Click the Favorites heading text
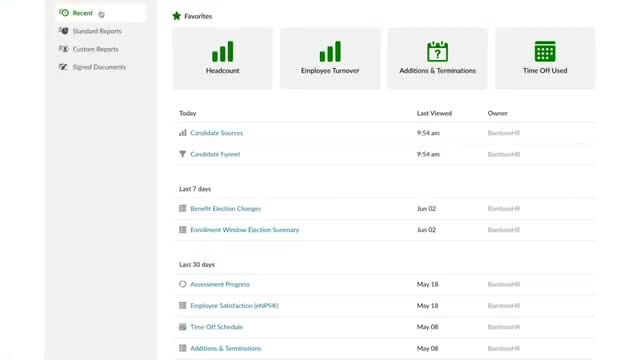The height and width of the screenshot is (360, 640). [198, 16]
